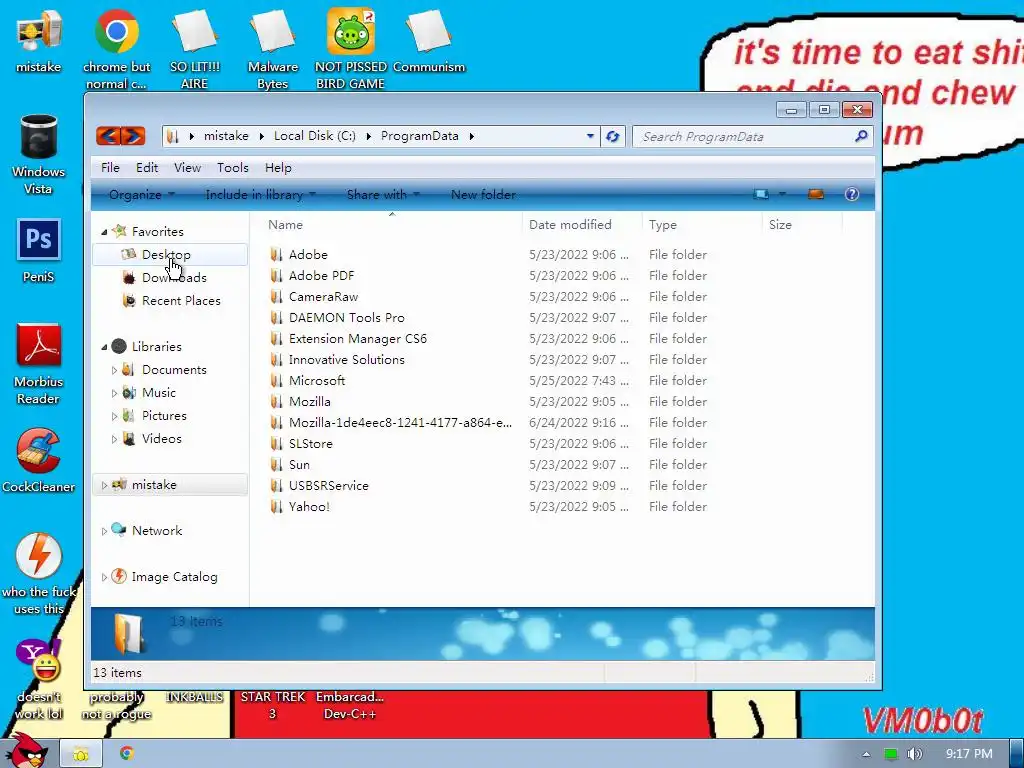Screen dimensions: 1024x768
Task: Expand the Documents library
Action: pos(114,370)
